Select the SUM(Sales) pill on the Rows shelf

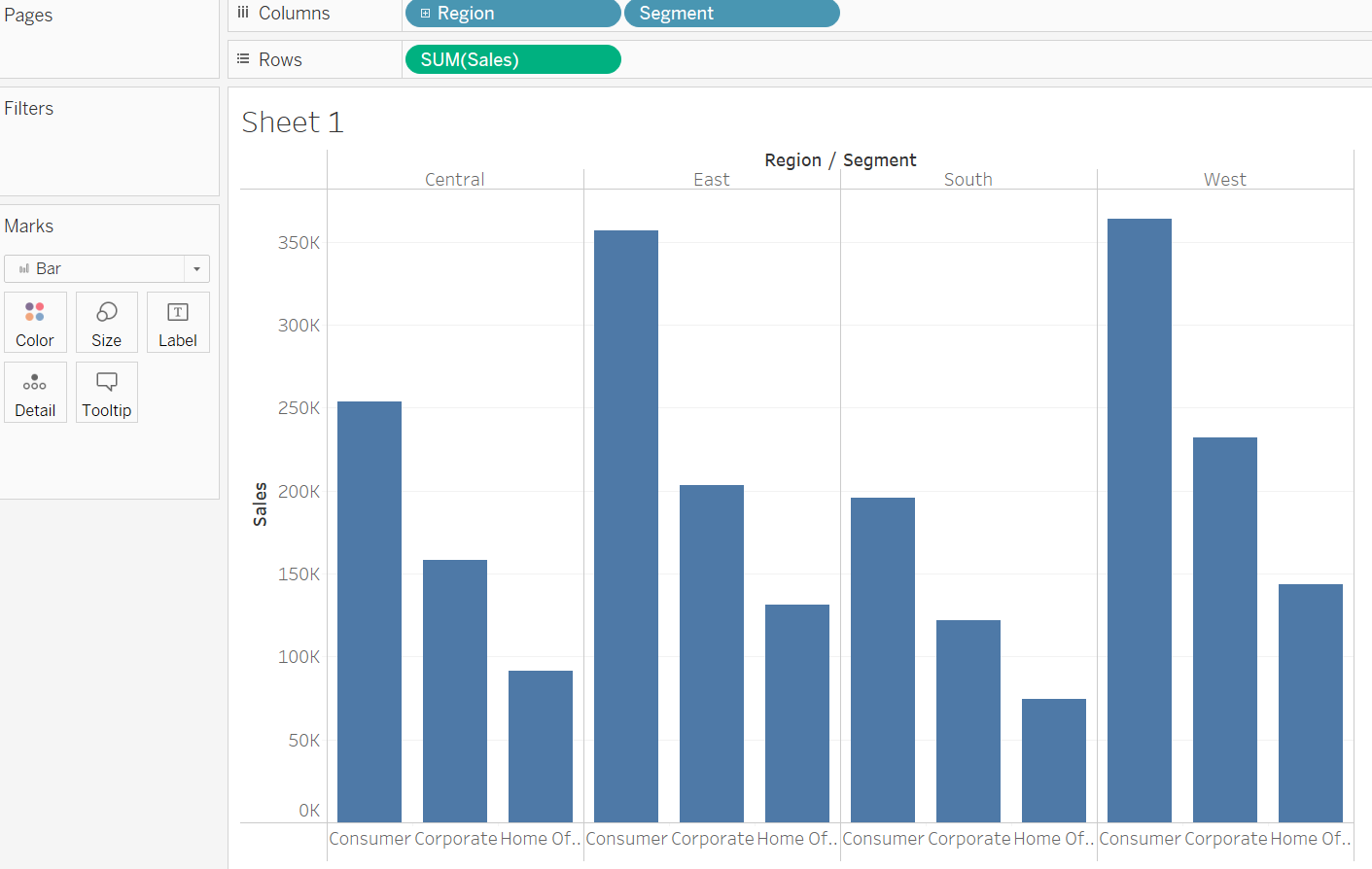point(512,58)
